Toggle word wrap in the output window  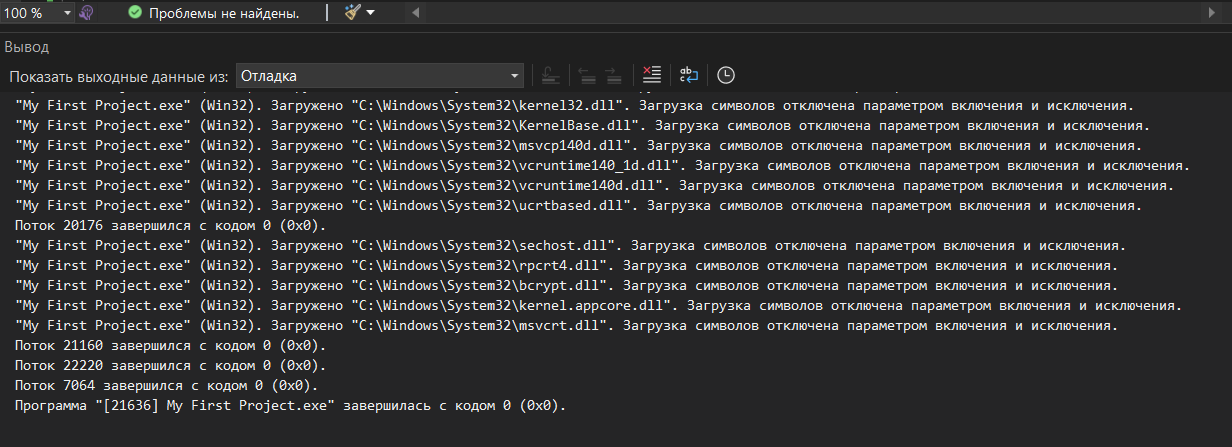click(x=689, y=75)
